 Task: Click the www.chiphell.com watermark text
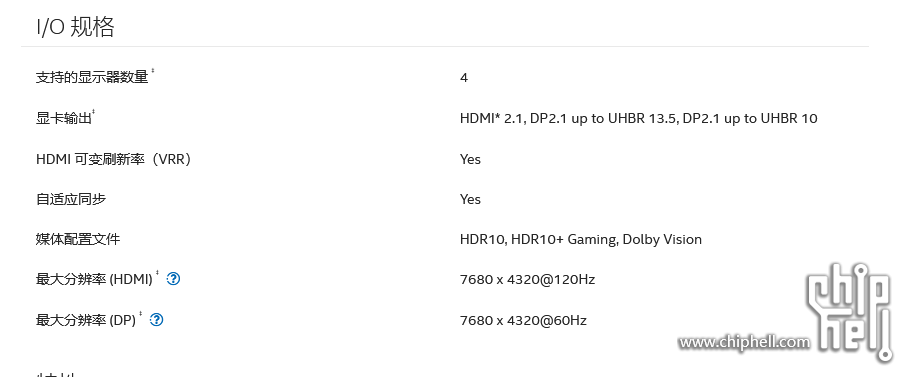tap(744, 342)
